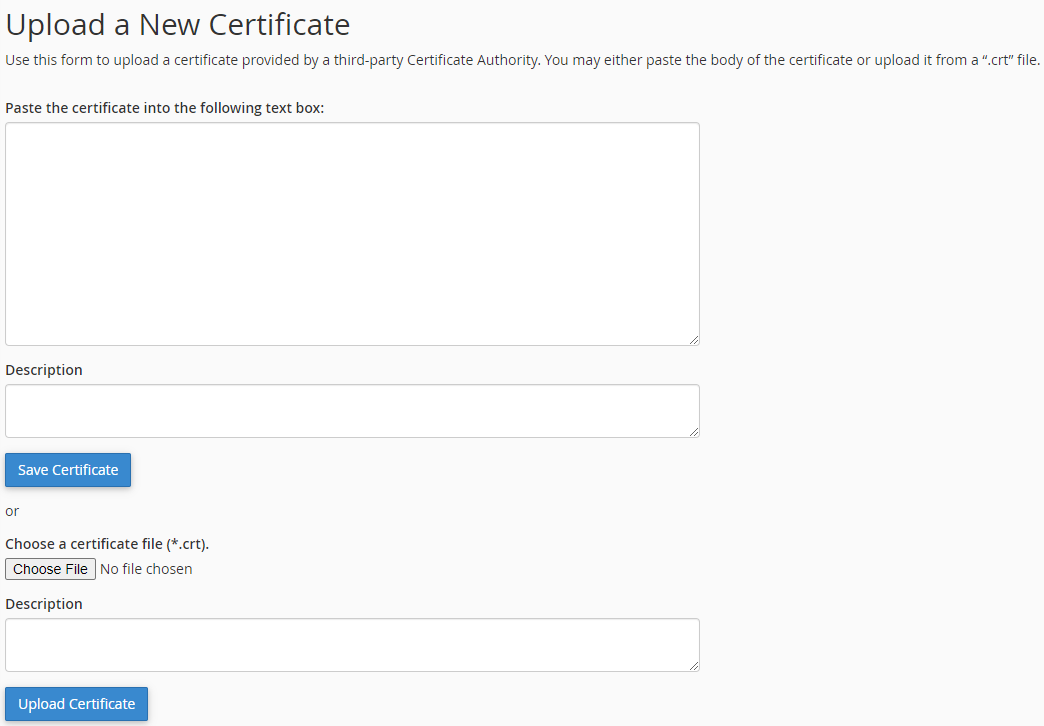The height and width of the screenshot is (726, 1044).
Task: Select the Description label below the certificate box
Action: pyautogui.click(x=44, y=370)
